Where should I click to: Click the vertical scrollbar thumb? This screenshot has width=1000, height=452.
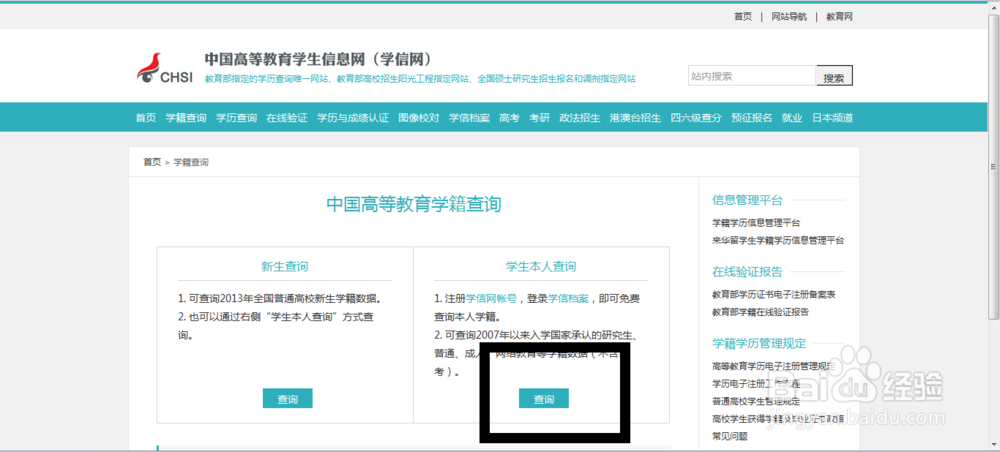(993, 166)
